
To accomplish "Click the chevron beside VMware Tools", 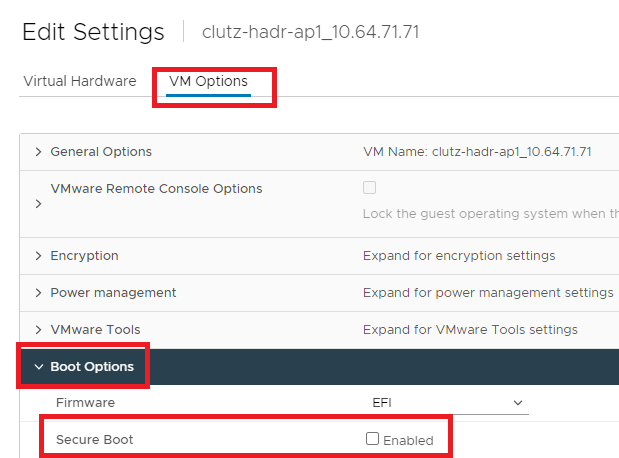I will point(38,330).
